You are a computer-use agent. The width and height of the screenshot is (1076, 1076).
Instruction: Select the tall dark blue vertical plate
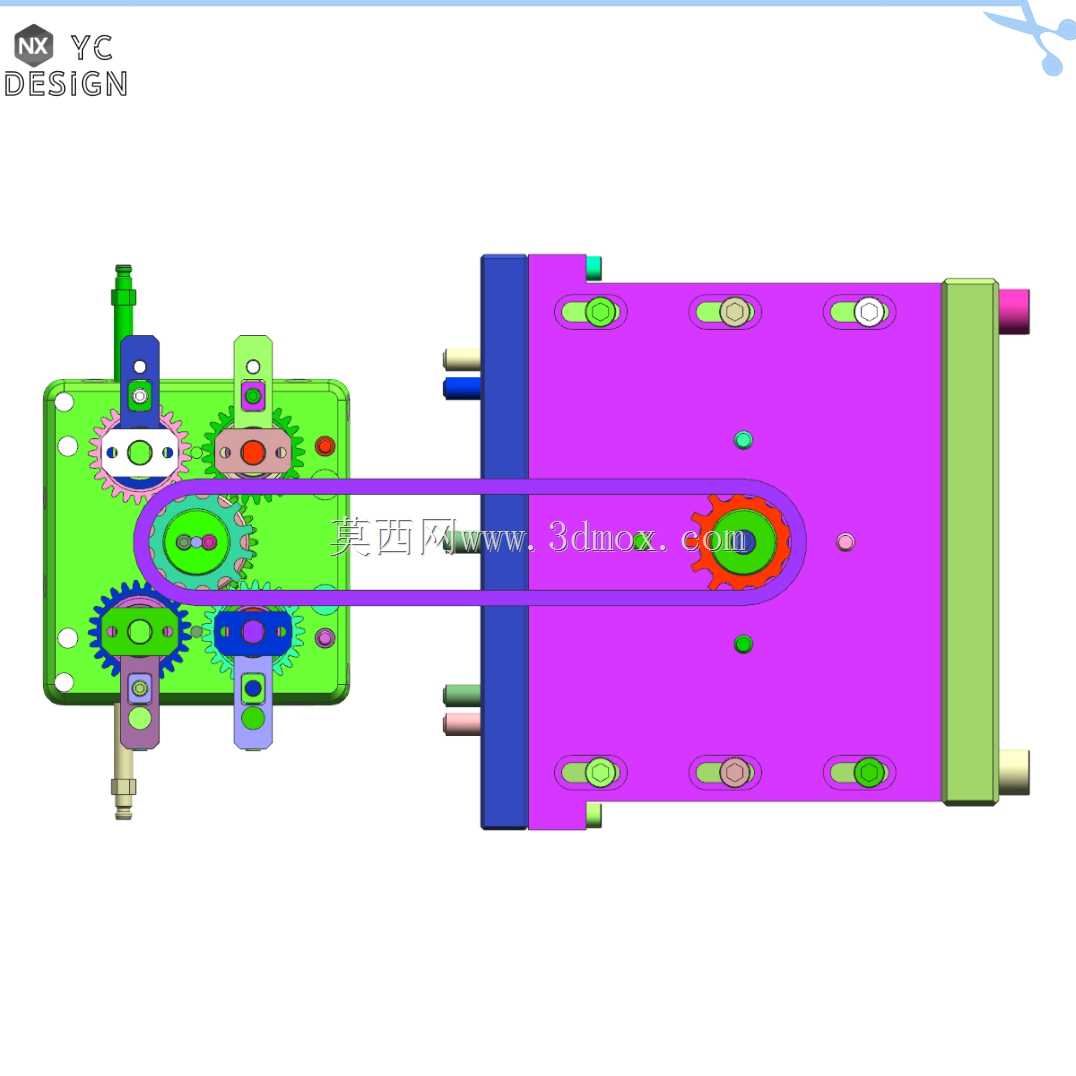click(x=504, y=542)
